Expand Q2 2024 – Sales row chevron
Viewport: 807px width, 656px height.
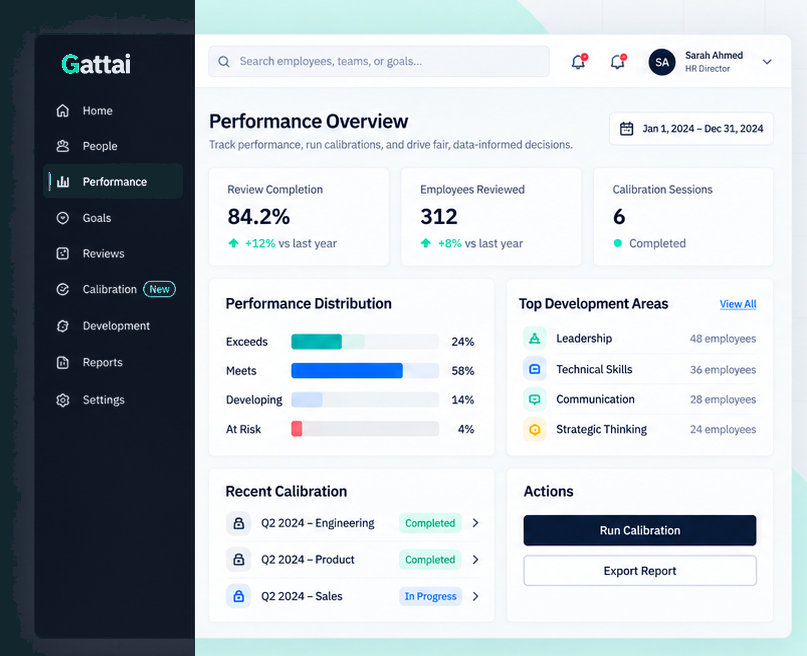click(476, 596)
